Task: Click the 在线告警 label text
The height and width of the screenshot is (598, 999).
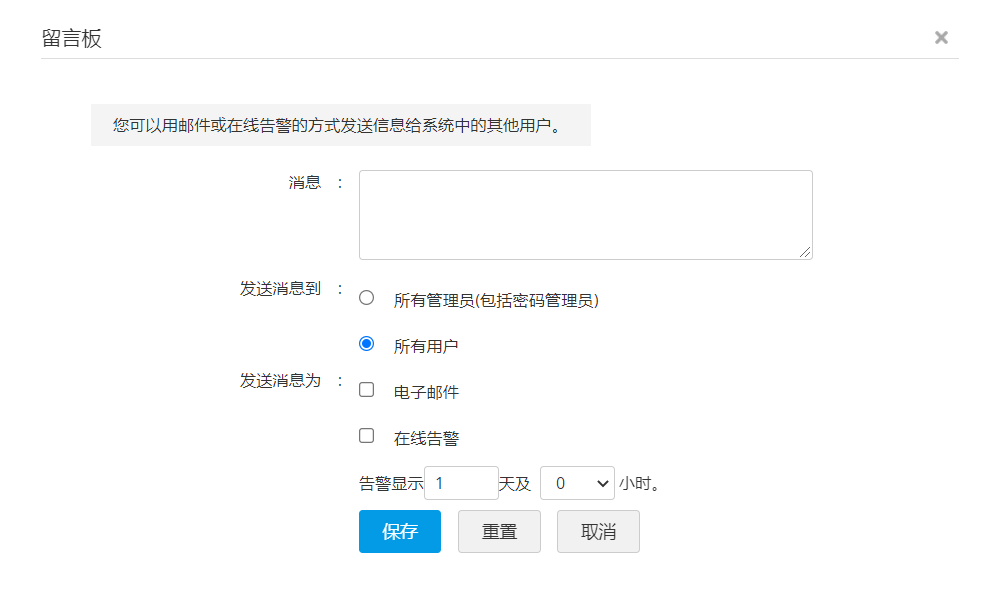Action: [426, 438]
